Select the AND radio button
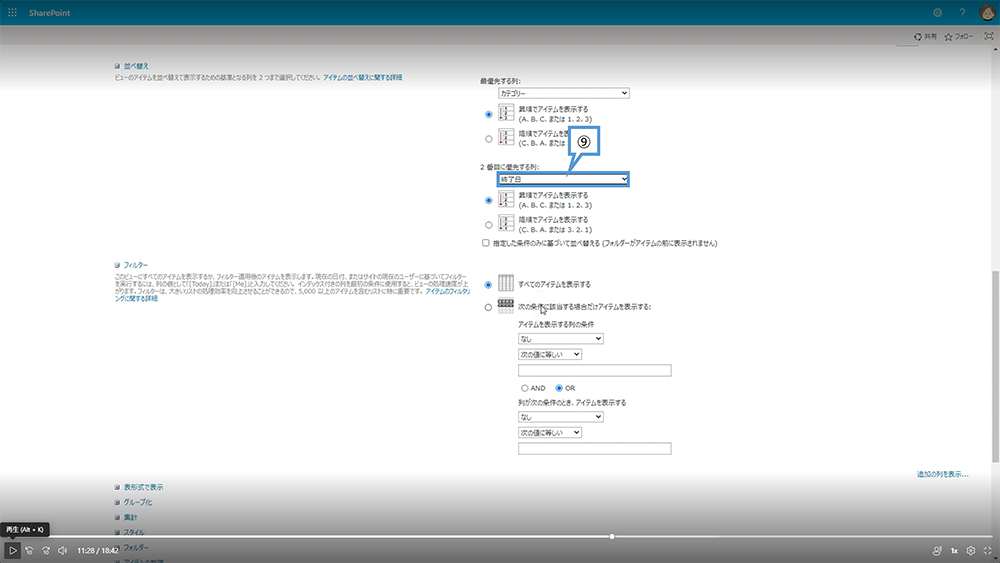 pos(524,387)
